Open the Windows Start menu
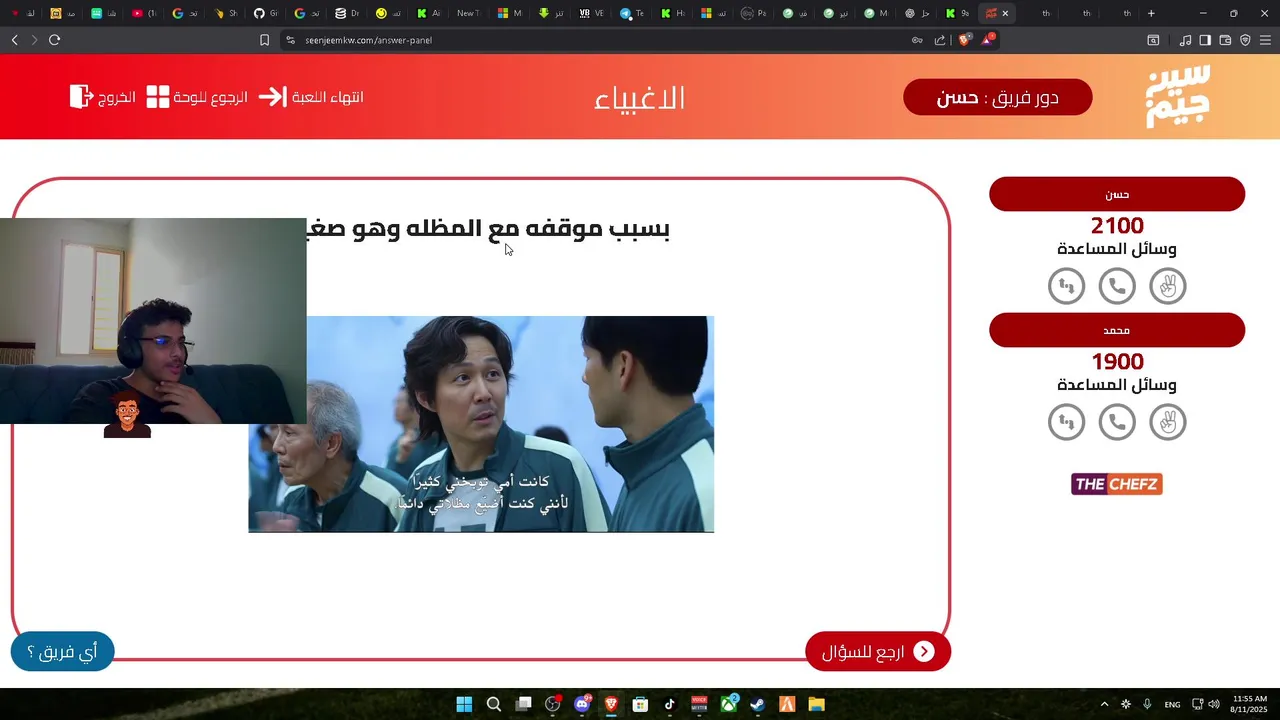 464,704
